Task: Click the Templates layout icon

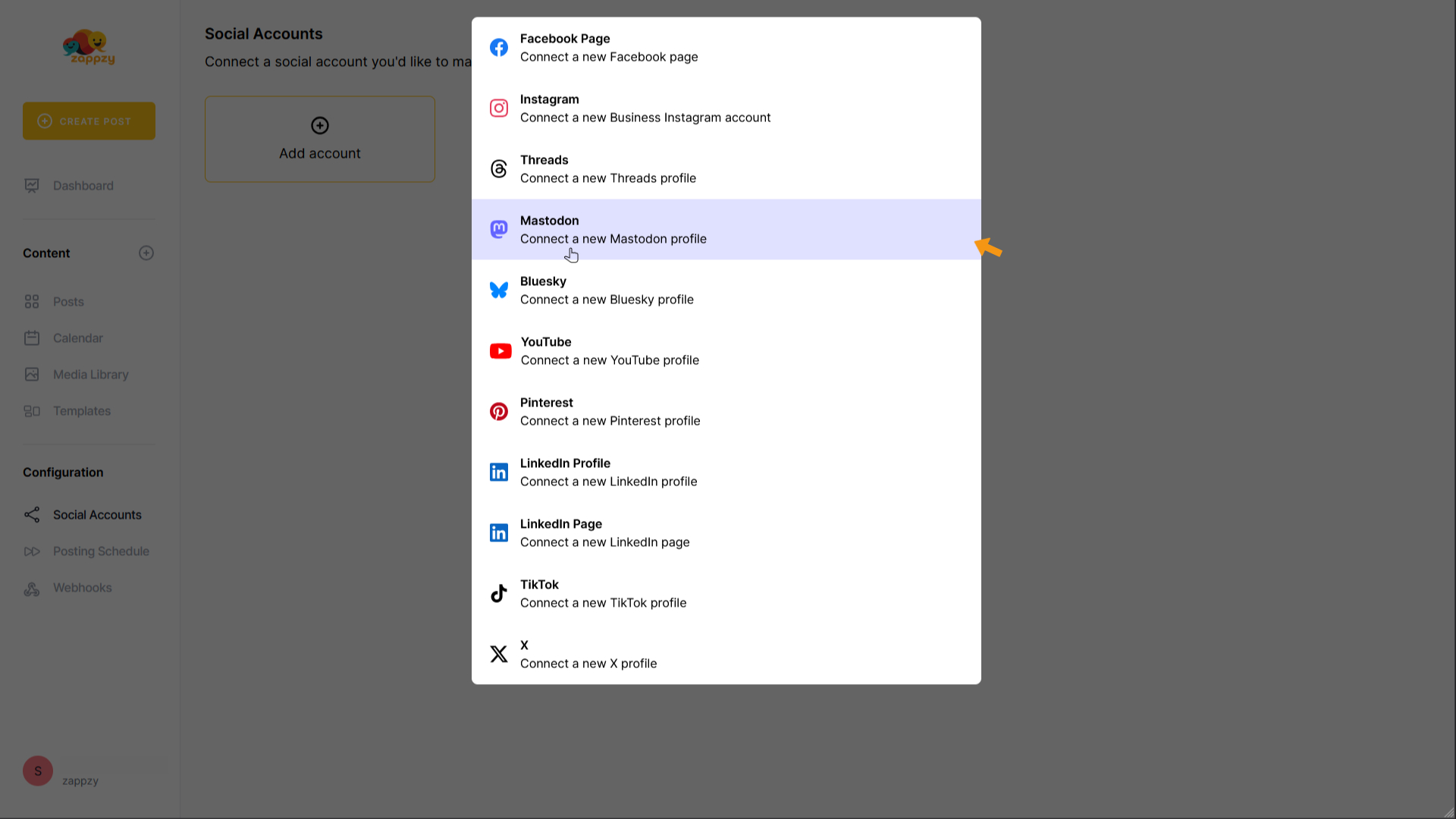Action: [x=32, y=411]
